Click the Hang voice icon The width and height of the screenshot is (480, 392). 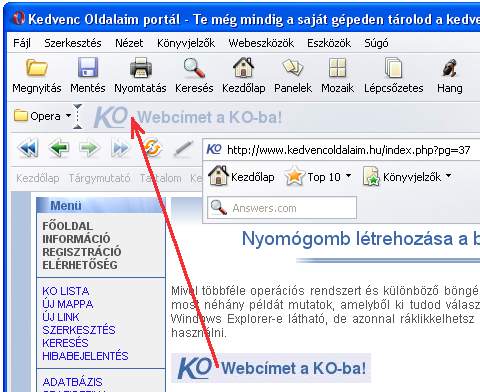450,68
